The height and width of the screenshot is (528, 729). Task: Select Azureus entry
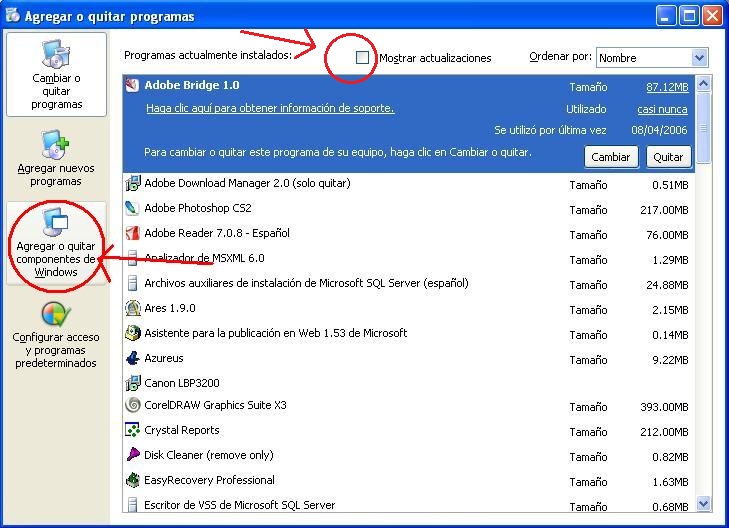(x=409, y=359)
